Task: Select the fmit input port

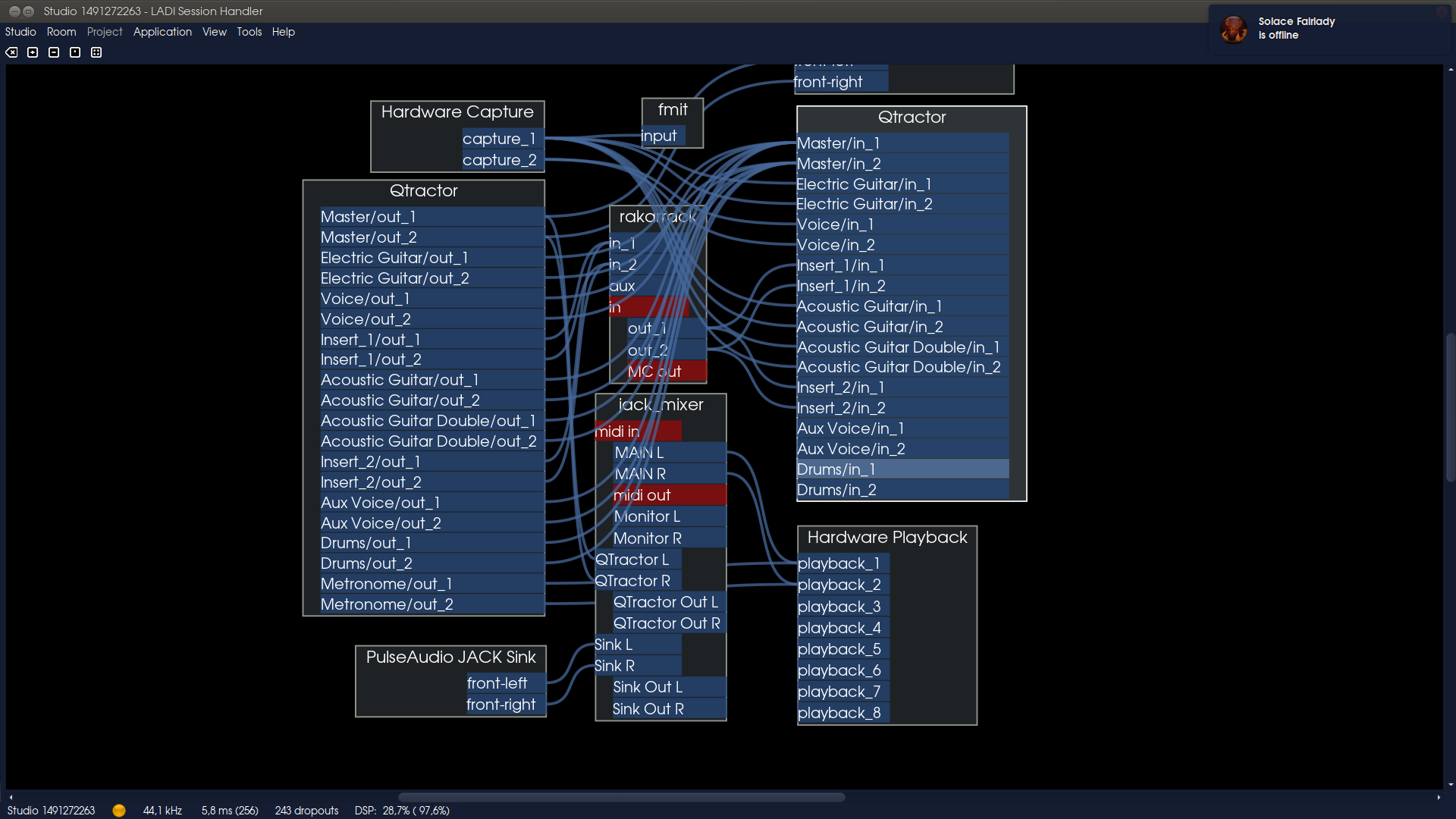Action: 664,136
